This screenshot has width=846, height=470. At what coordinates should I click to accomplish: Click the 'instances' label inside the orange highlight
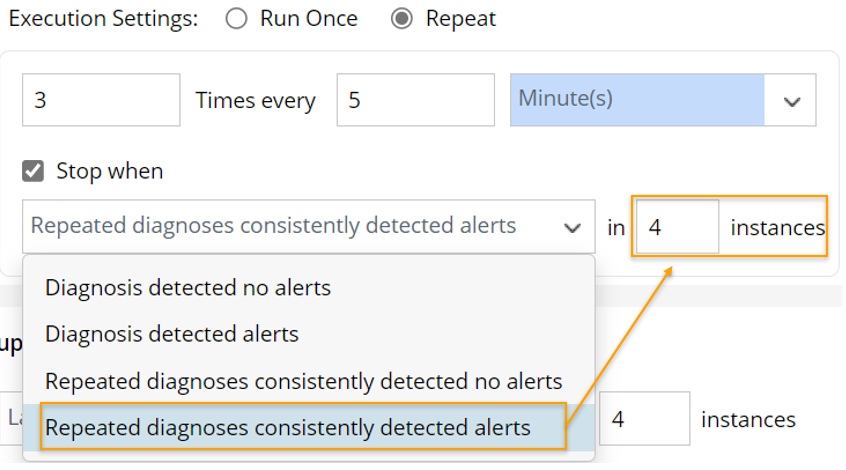777,228
